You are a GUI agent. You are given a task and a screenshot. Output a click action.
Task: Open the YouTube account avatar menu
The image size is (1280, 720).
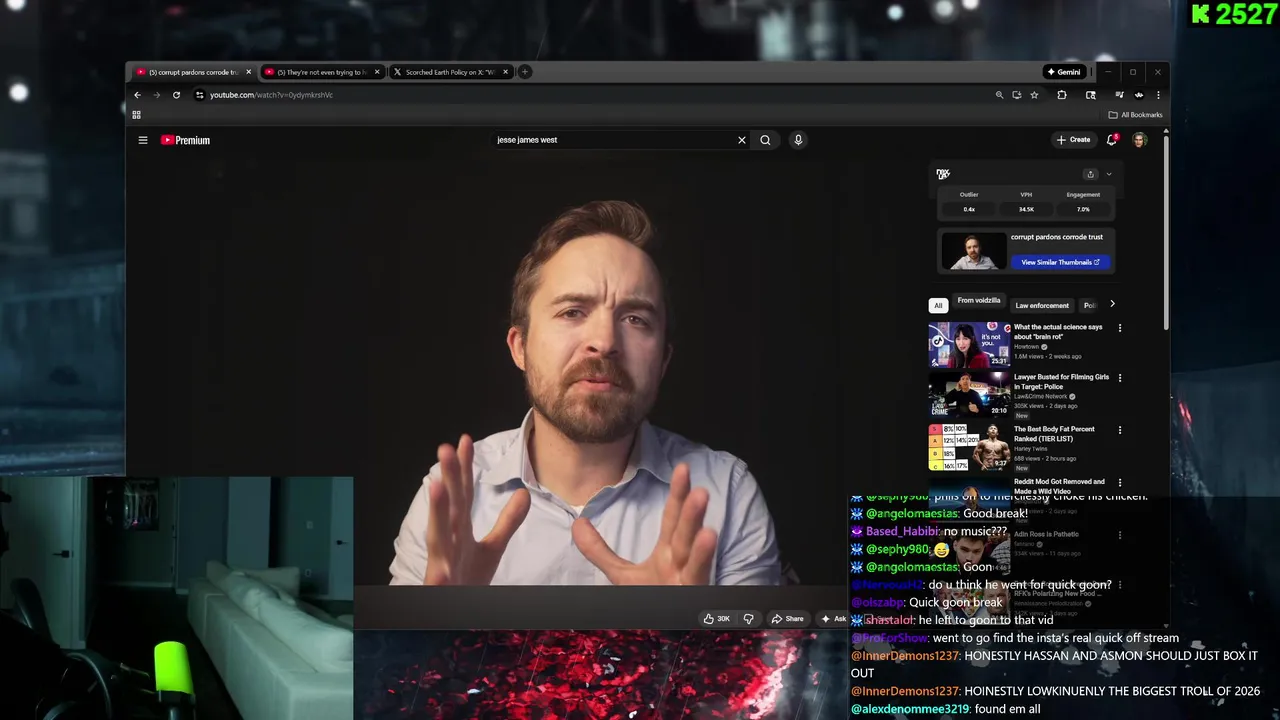pyautogui.click(x=1139, y=140)
